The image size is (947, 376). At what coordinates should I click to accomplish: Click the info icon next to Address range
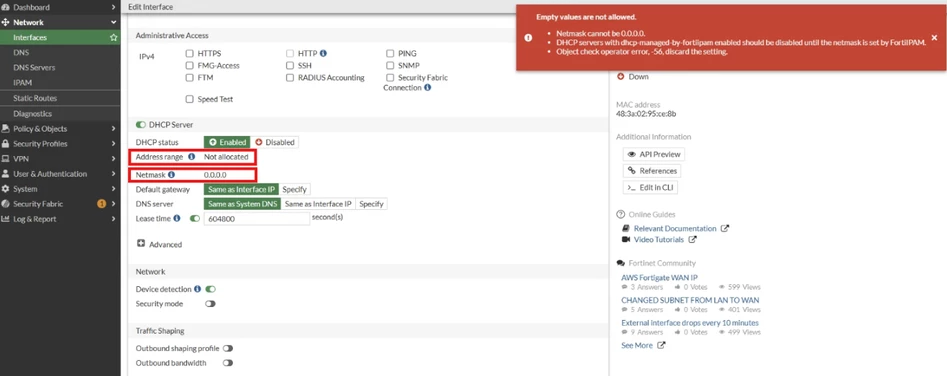[x=192, y=157]
